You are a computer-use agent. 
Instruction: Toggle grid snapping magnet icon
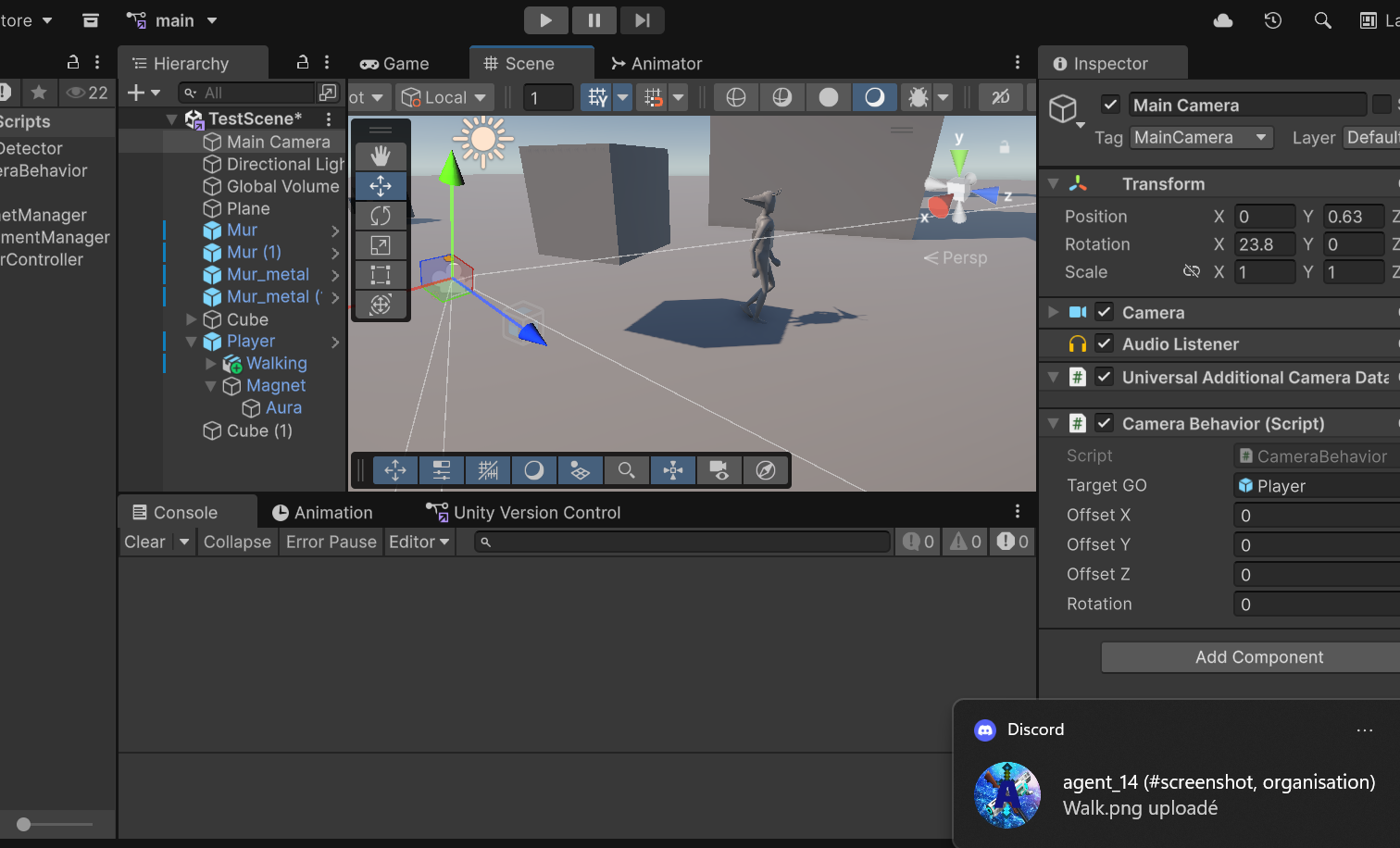coord(654,97)
